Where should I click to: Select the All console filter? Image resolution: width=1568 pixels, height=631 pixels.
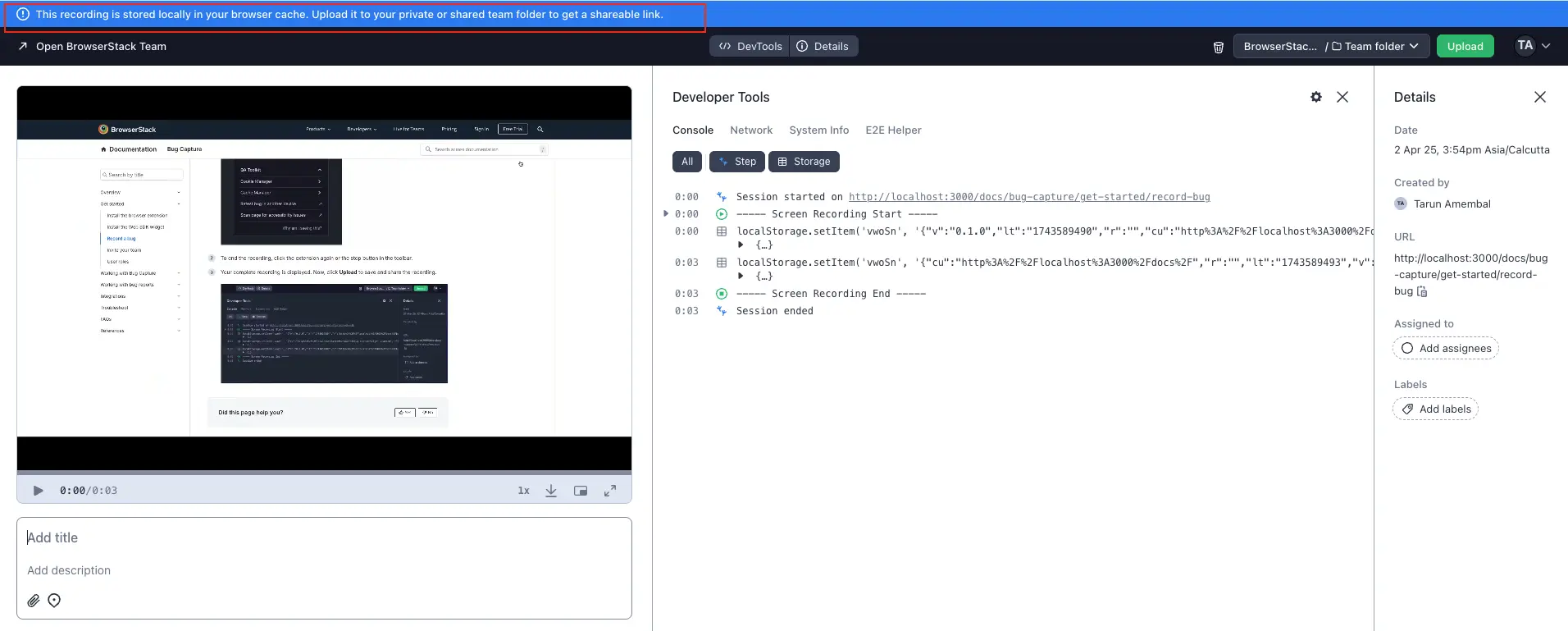tap(687, 162)
